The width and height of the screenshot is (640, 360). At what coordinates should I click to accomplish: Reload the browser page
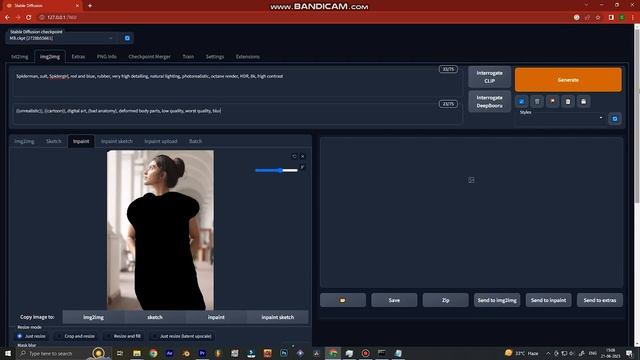click(x=29, y=17)
